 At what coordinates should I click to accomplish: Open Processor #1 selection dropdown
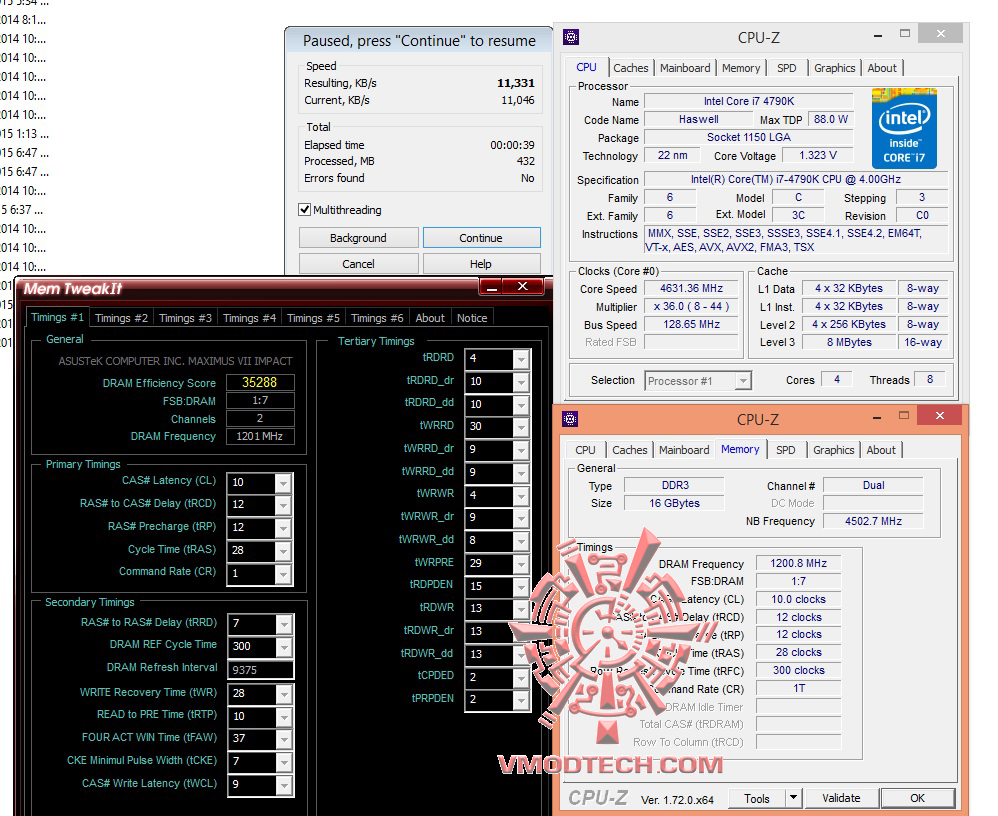coord(743,381)
